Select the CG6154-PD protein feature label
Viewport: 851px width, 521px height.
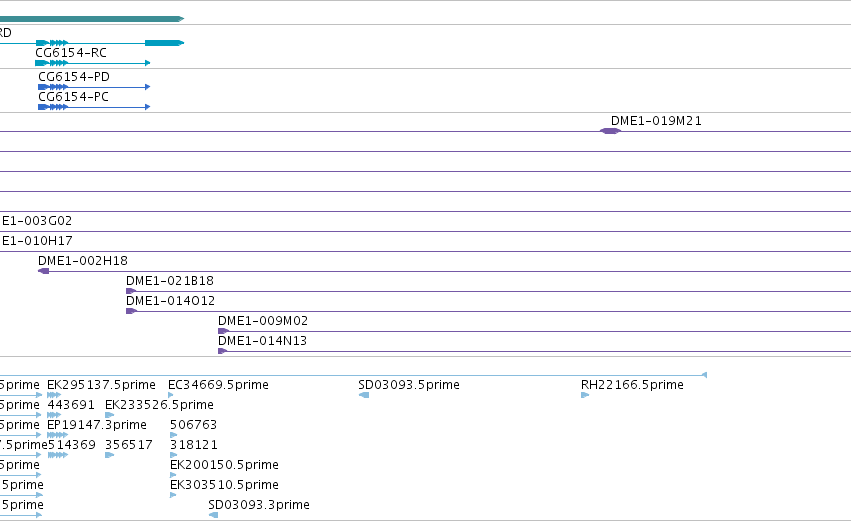(74, 77)
